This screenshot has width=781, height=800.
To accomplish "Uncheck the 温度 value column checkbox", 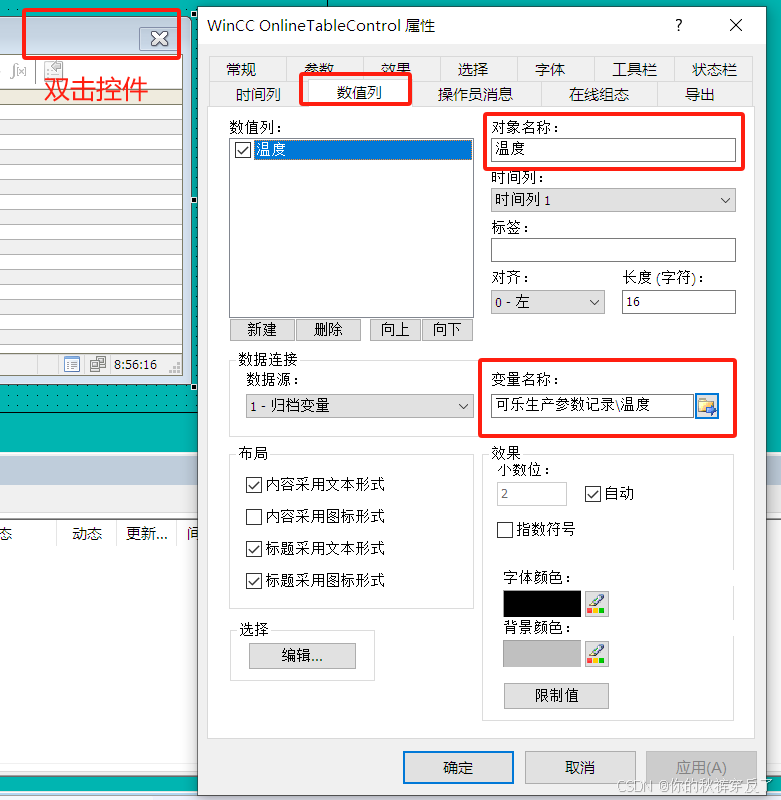I will [243, 150].
